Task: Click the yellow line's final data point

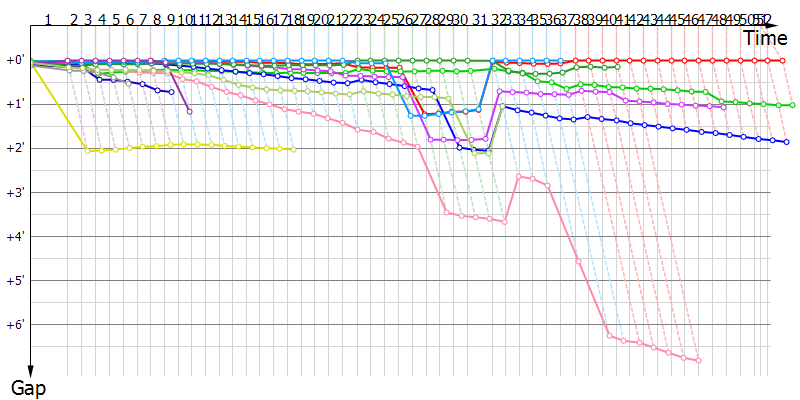Action: pos(293,150)
